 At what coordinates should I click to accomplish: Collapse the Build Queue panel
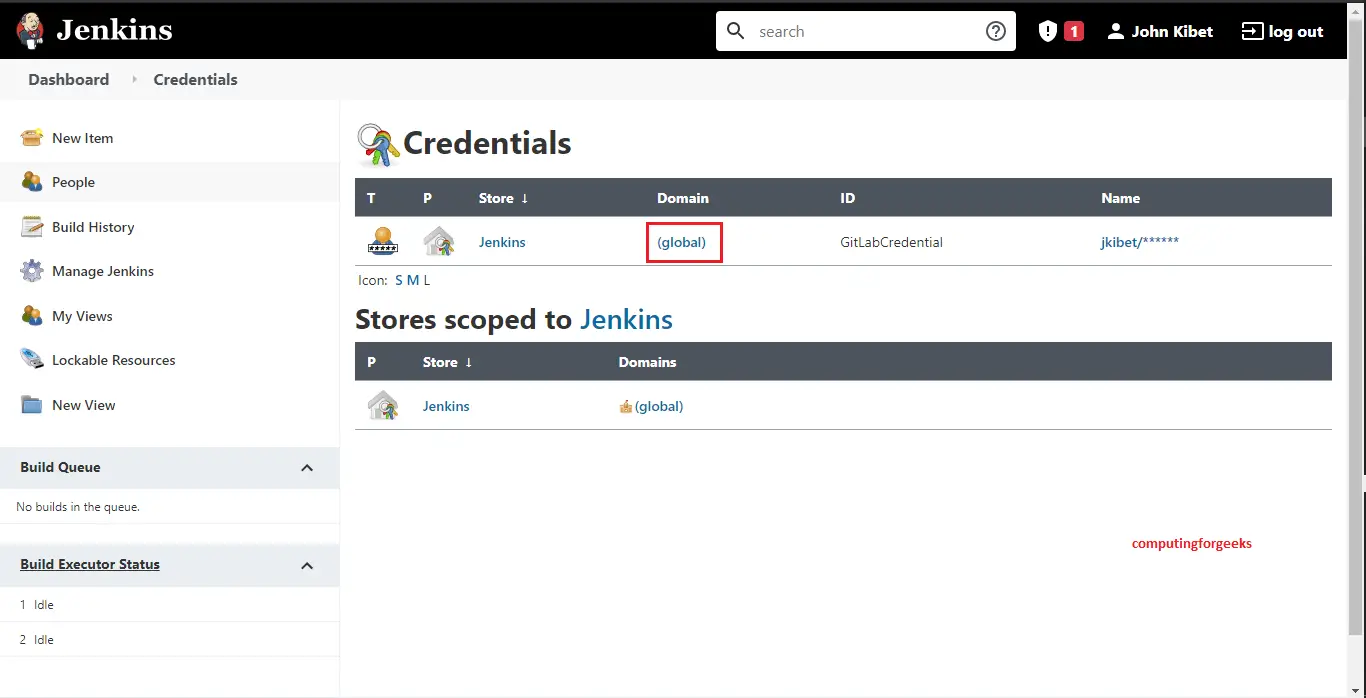(x=307, y=468)
